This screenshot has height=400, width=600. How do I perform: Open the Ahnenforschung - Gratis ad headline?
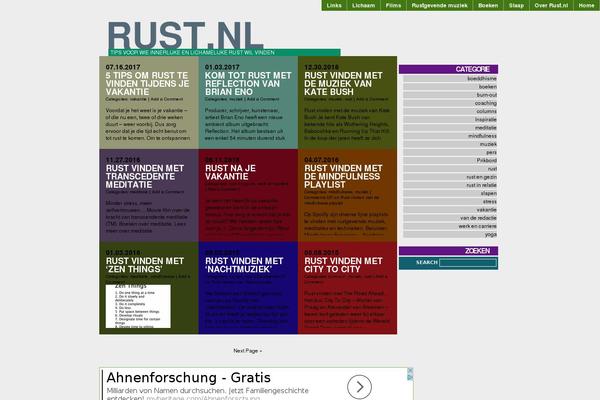point(188,378)
